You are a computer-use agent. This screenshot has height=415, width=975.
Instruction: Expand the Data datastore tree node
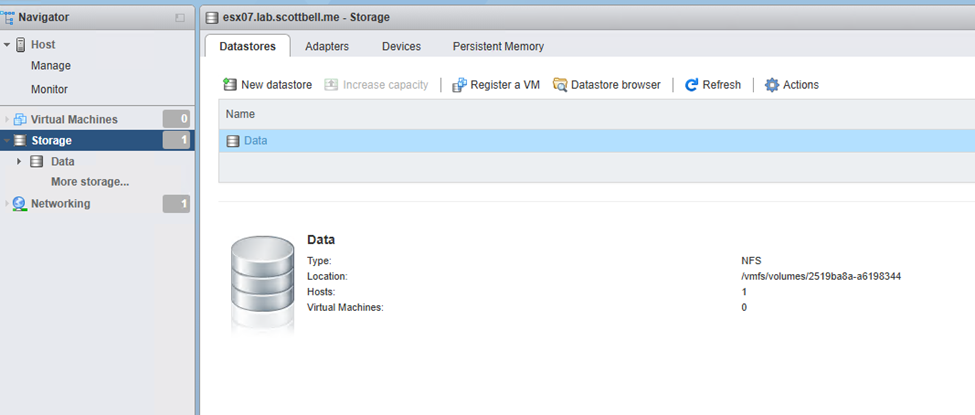(19, 161)
